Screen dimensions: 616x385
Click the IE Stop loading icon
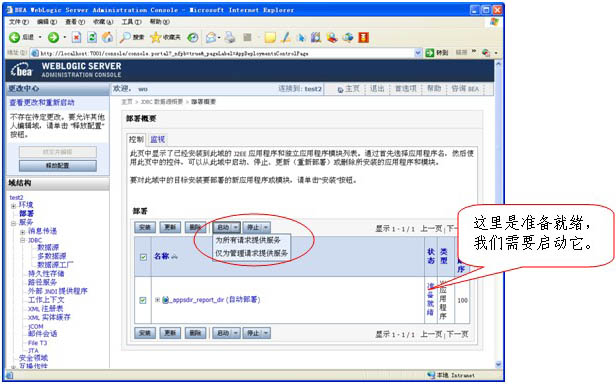[76, 37]
